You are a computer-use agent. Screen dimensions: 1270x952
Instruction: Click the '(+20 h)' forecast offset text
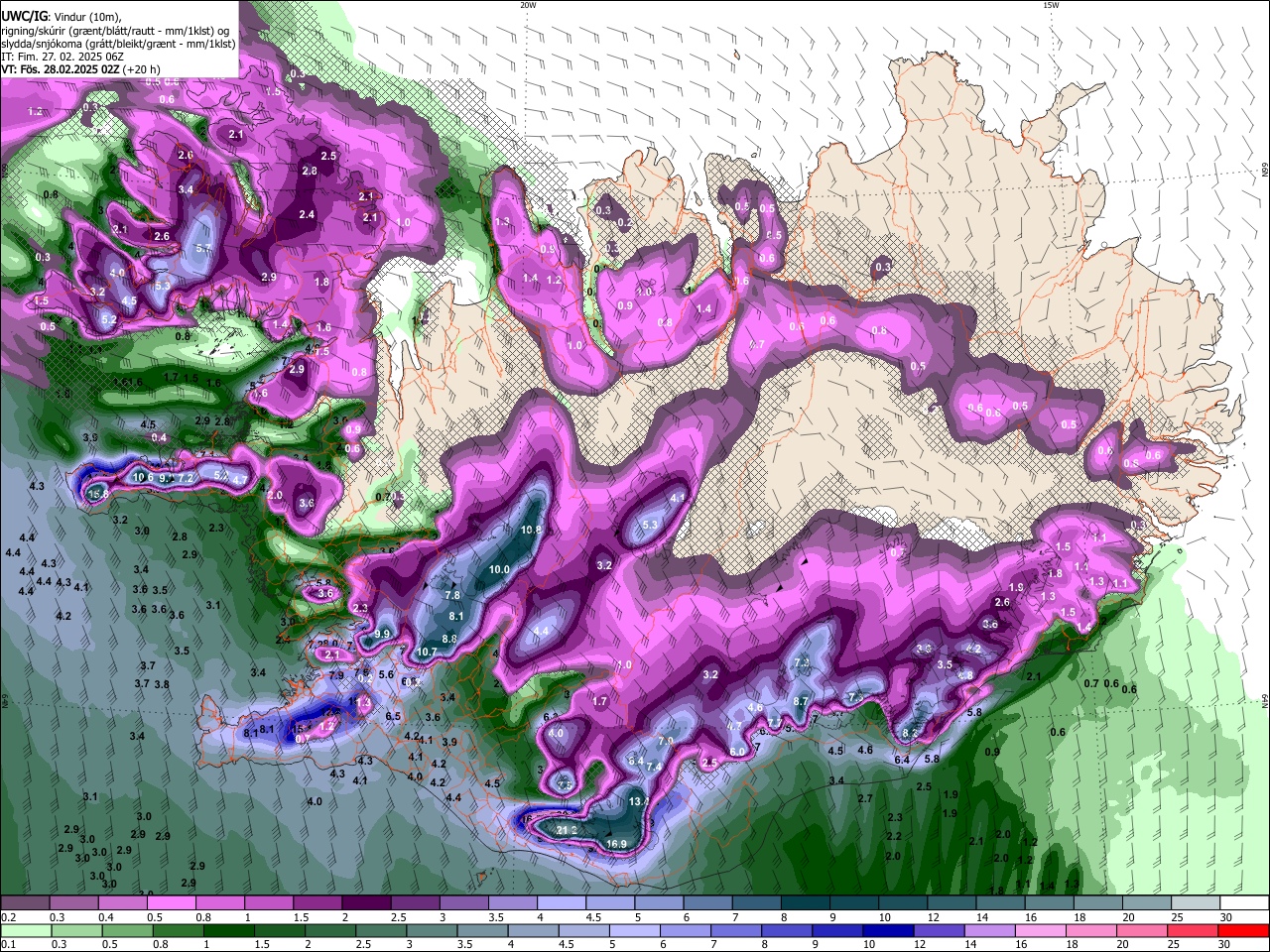(142, 69)
